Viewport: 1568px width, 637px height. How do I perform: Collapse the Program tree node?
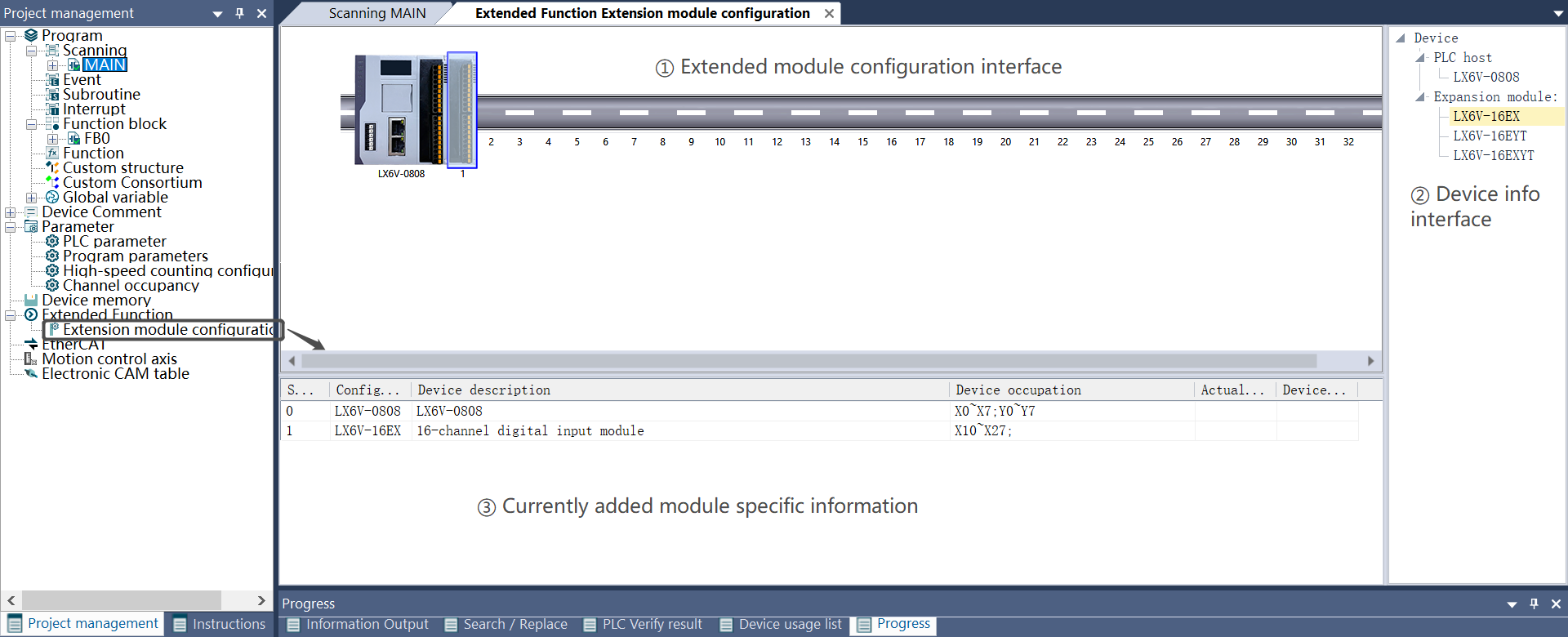(11, 36)
